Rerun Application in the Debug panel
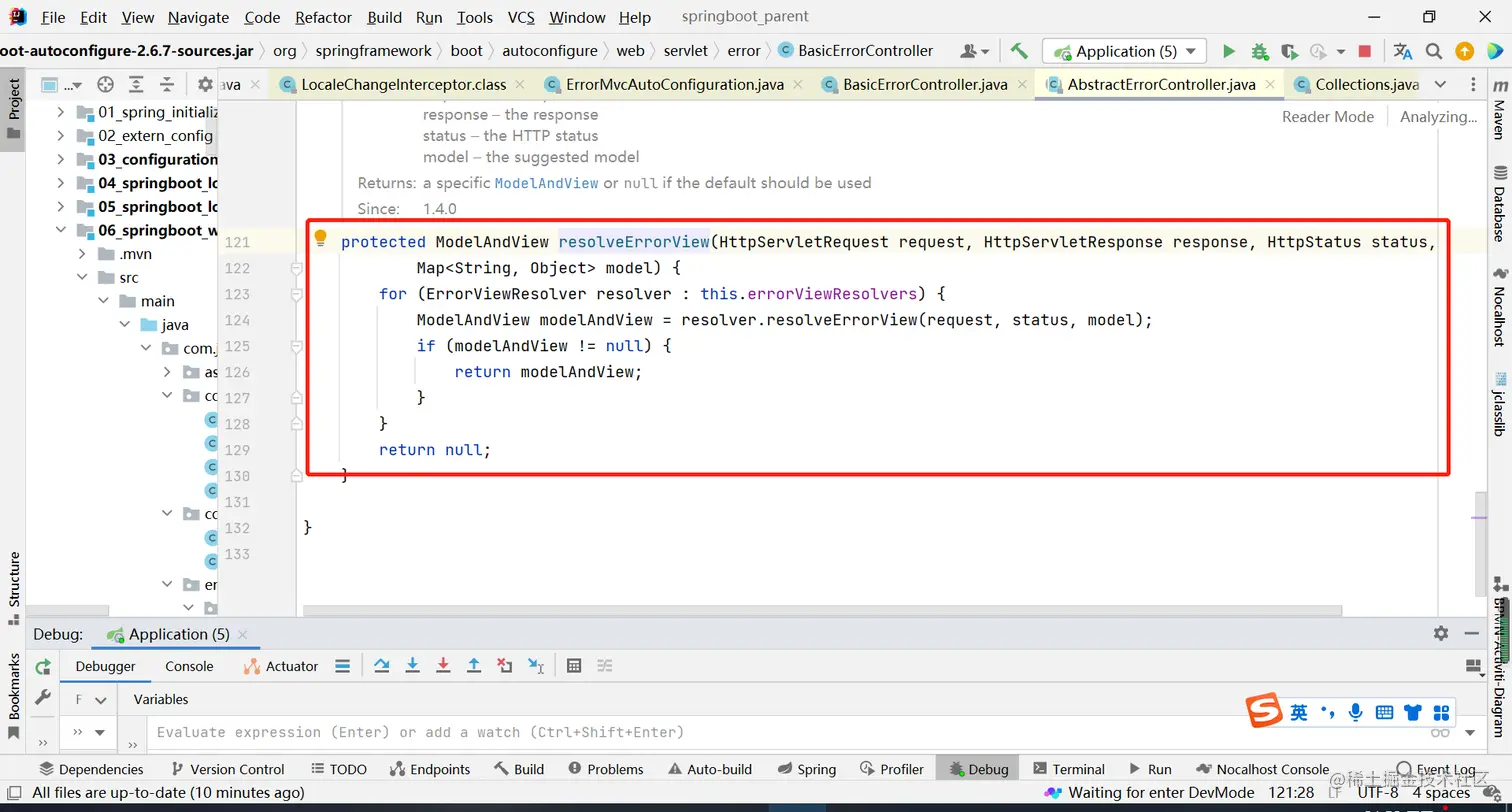This screenshot has width=1512, height=812. (x=43, y=667)
